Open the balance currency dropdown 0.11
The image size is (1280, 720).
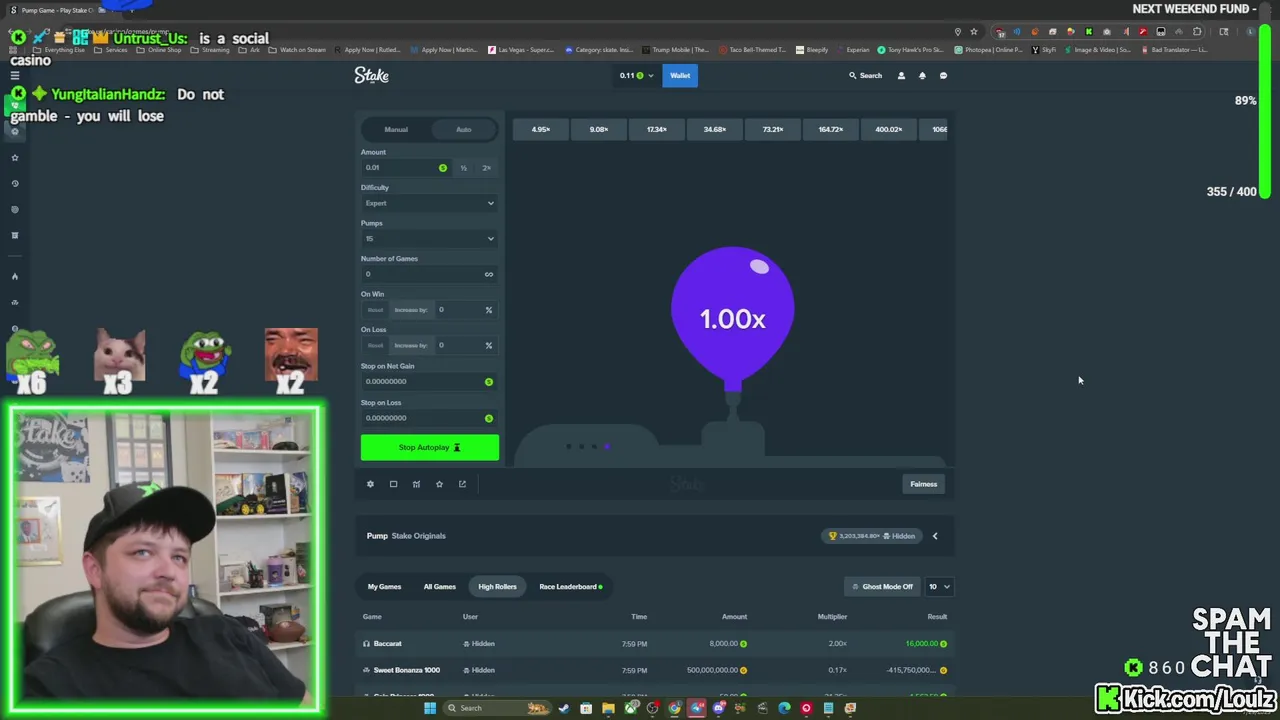(636, 76)
